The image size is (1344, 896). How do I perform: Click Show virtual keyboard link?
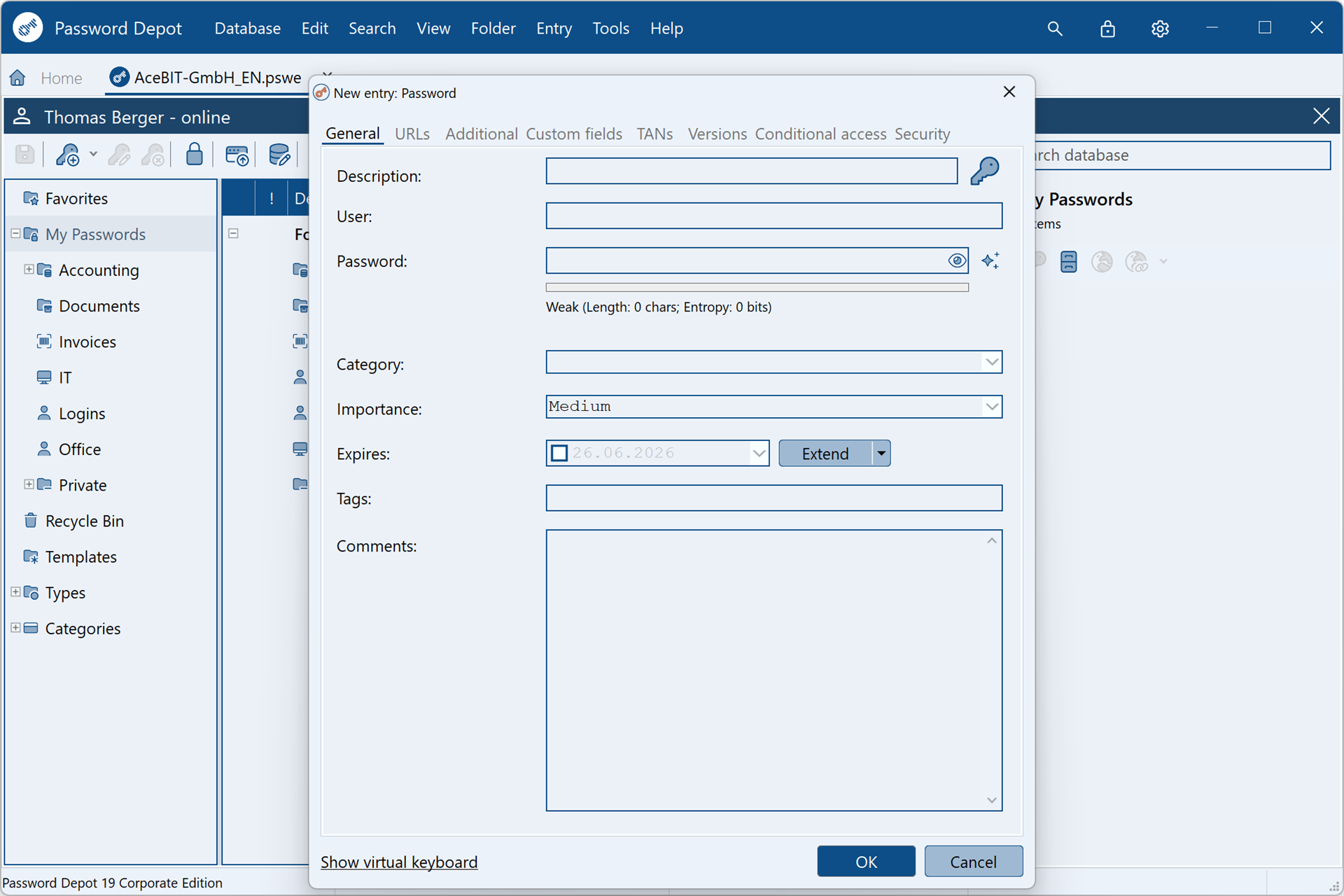[399, 862]
